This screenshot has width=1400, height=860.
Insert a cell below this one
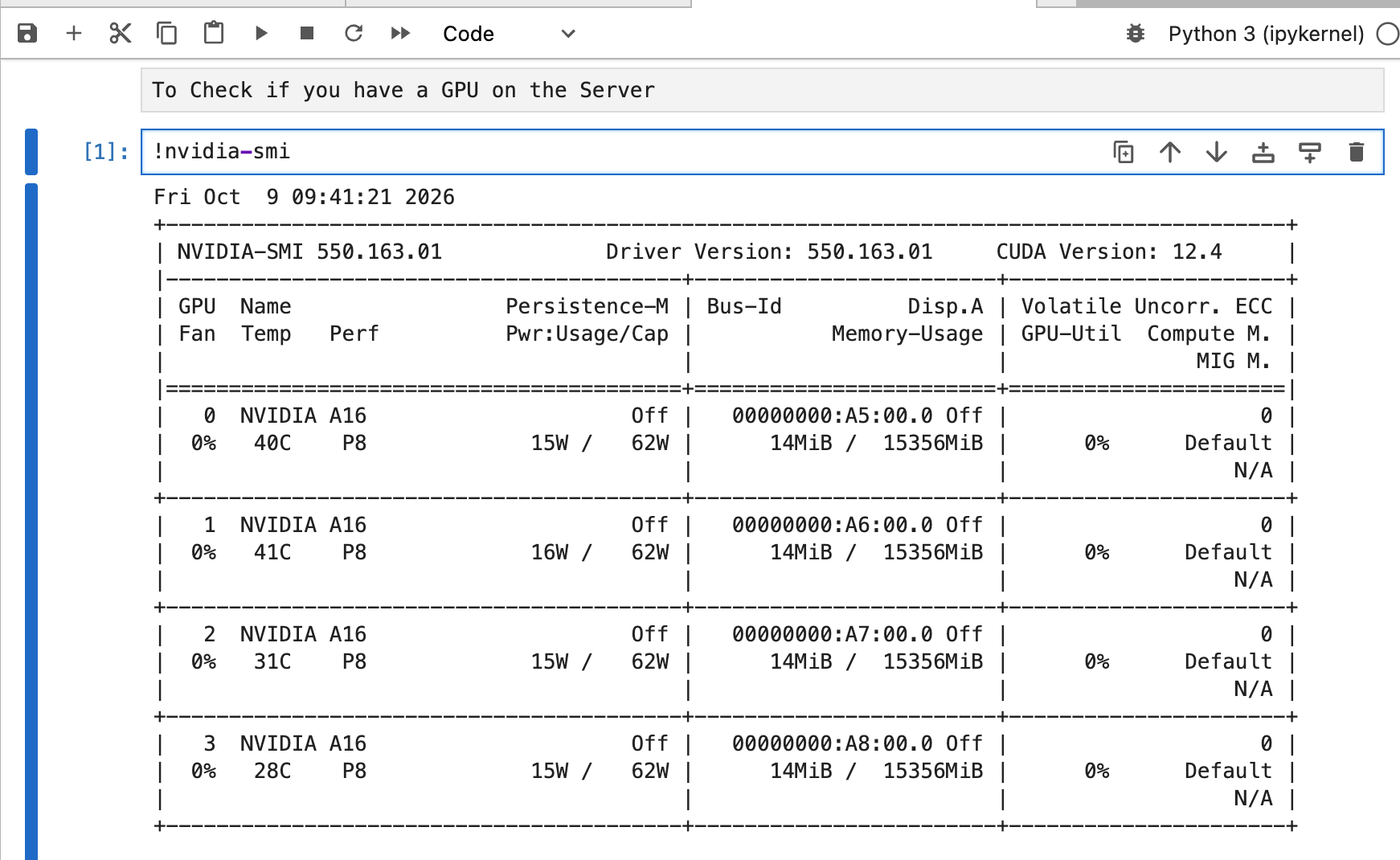[1310, 152]
